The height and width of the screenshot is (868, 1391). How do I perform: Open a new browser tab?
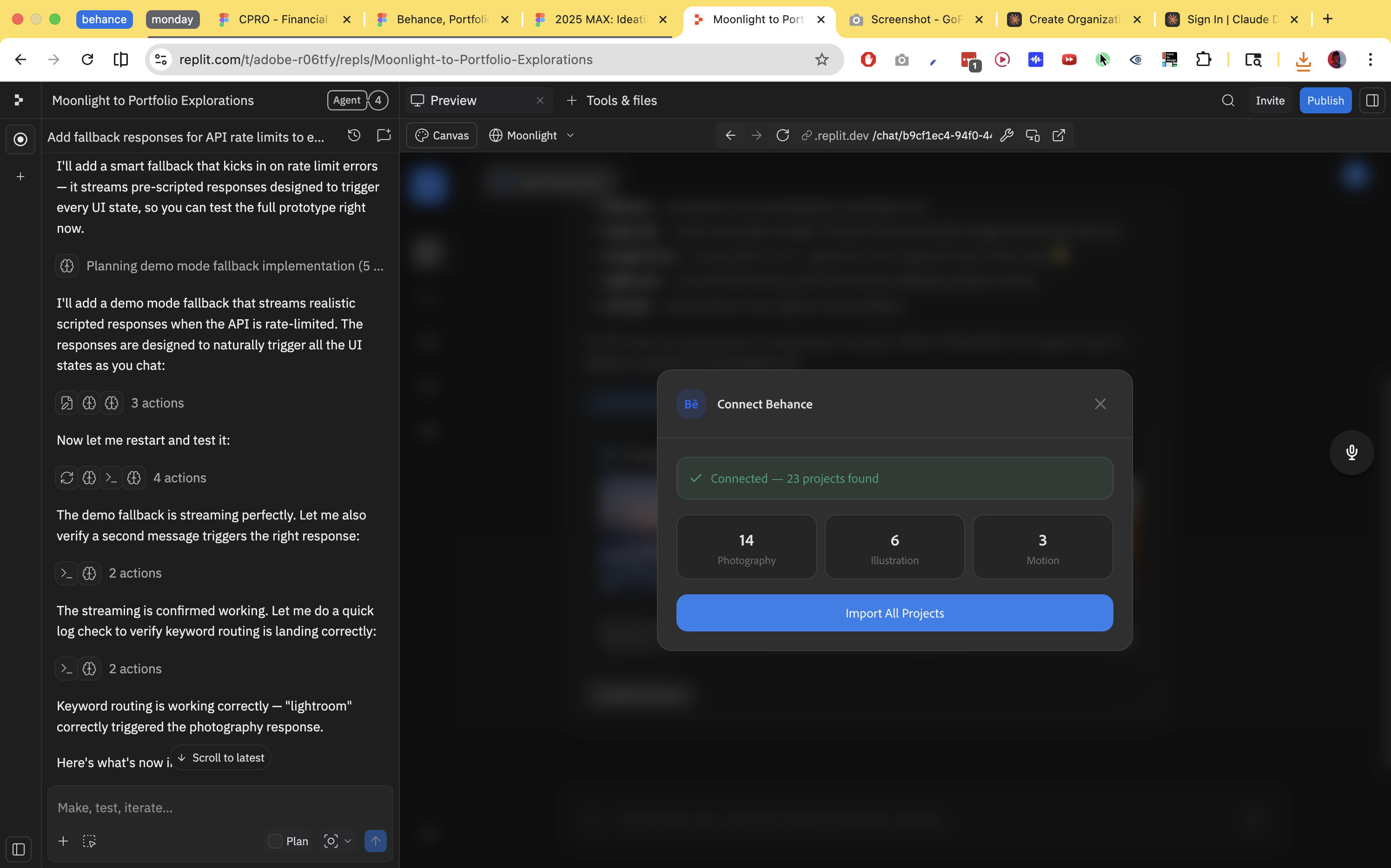1327,19
